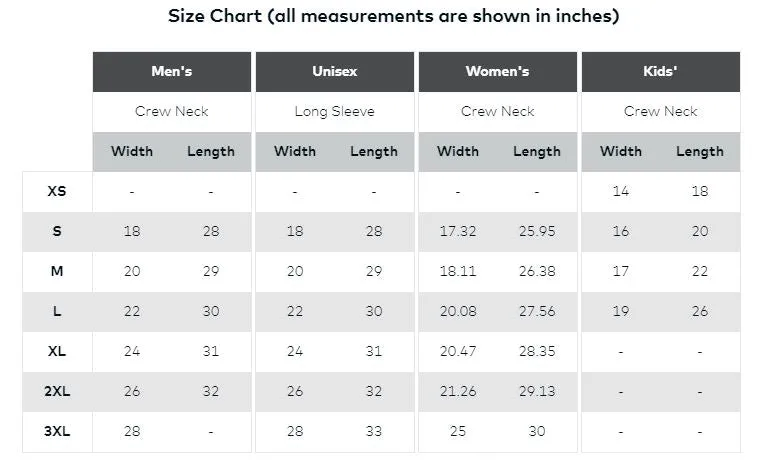Image resolution: width=763 pixels, height=467 pixels.
Task: Click the Unisex column header
Action: [x=335, y=72]
